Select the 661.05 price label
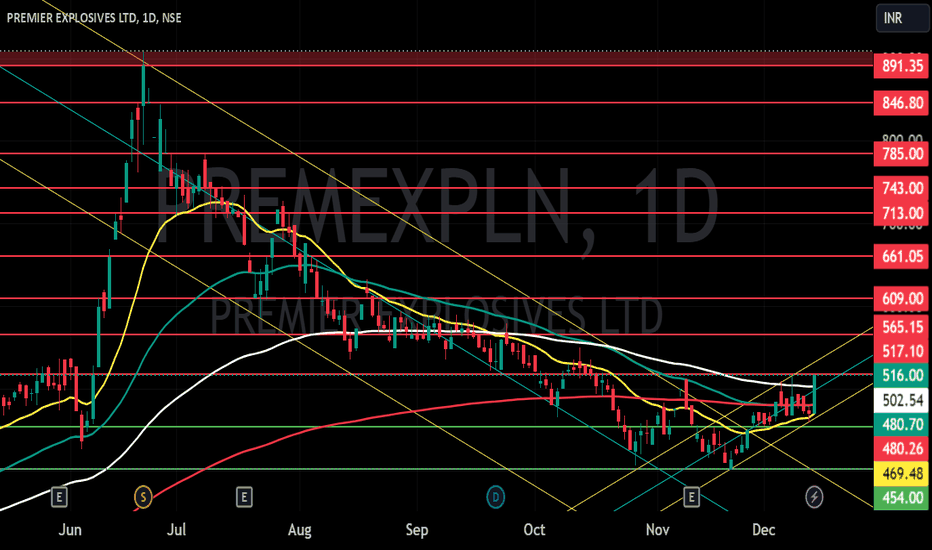This screenshot has width=932, height=550. tap(900, 256)
